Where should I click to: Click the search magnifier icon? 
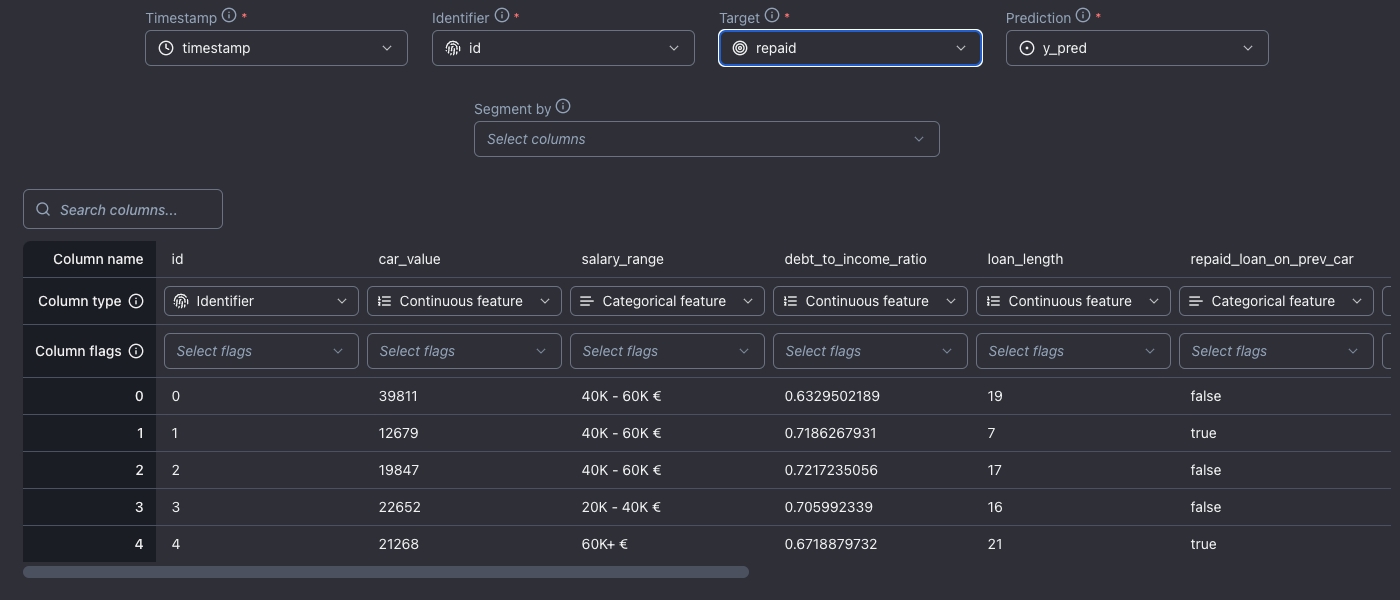click(x=43, y=210)
